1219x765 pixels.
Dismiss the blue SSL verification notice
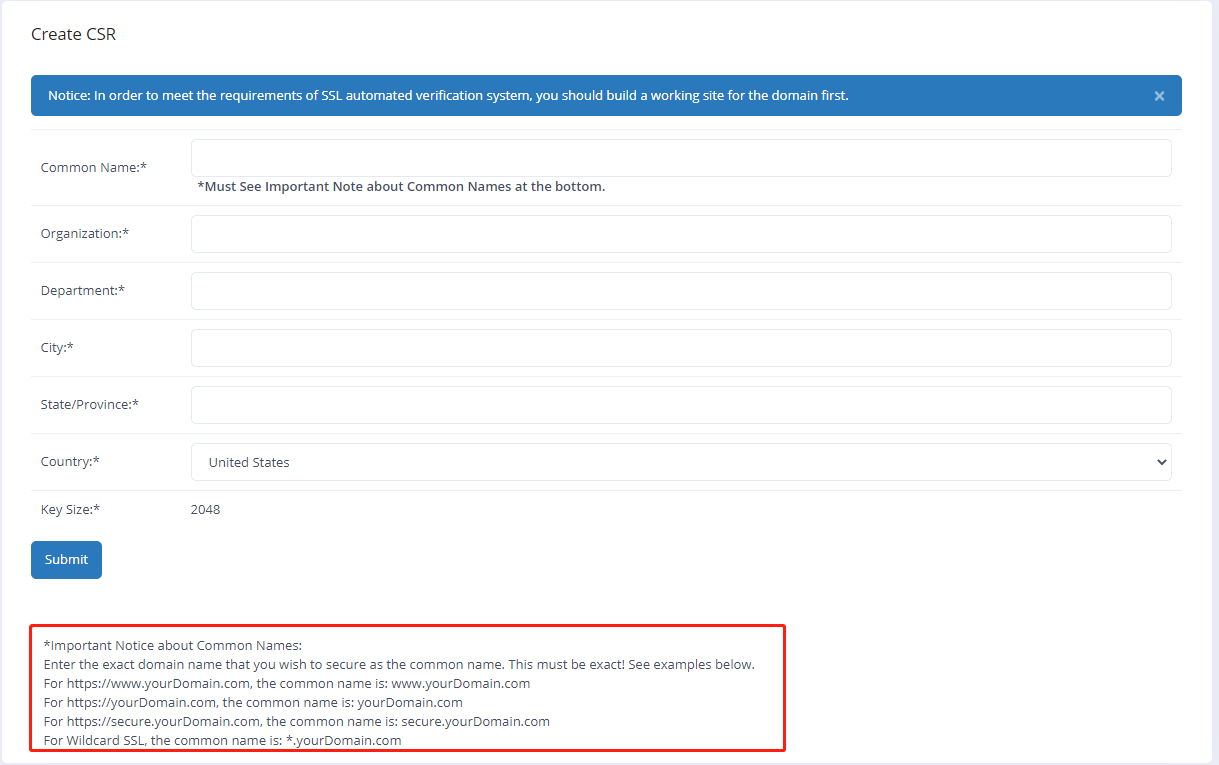pos(1159,96)
